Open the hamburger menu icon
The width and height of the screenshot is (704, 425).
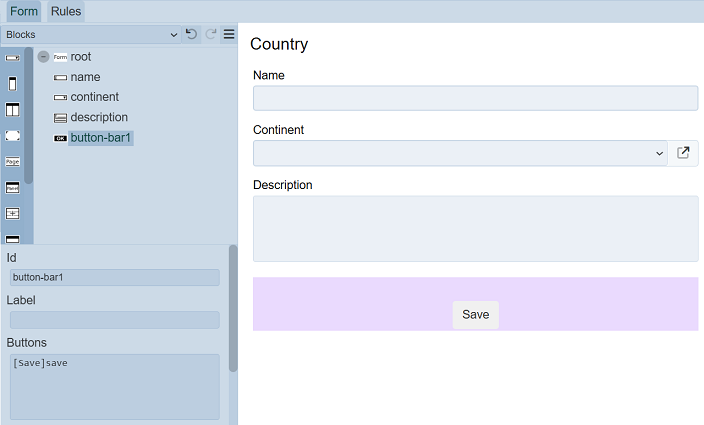[x=229, y=34]
